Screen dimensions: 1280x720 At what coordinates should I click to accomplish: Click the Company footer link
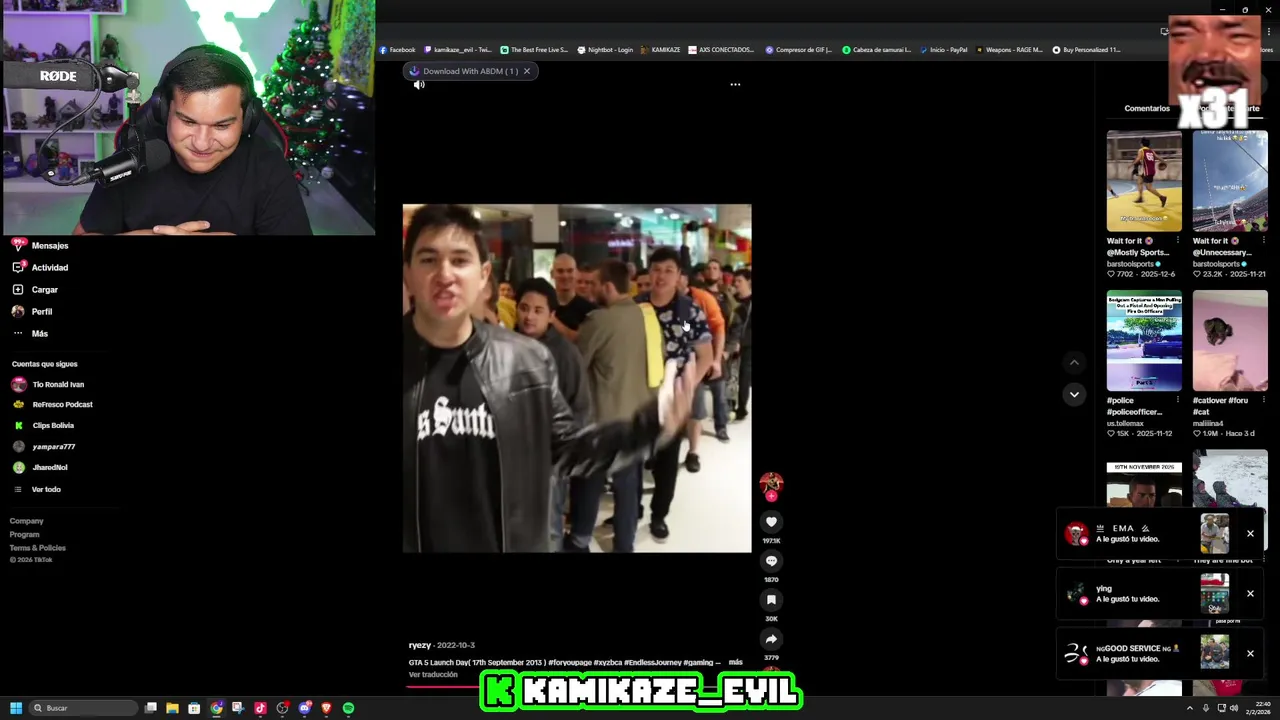(x=27, y=521)
